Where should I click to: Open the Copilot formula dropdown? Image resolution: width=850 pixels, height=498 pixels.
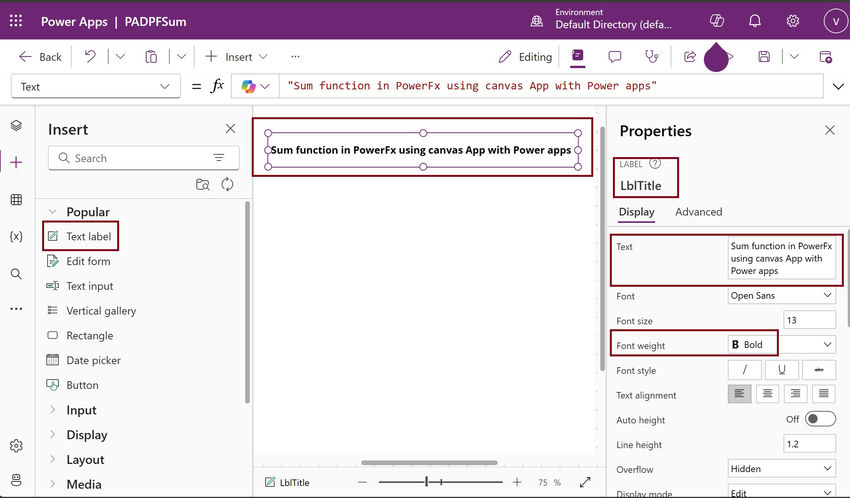pyautogui.click(x=255, y=86)
